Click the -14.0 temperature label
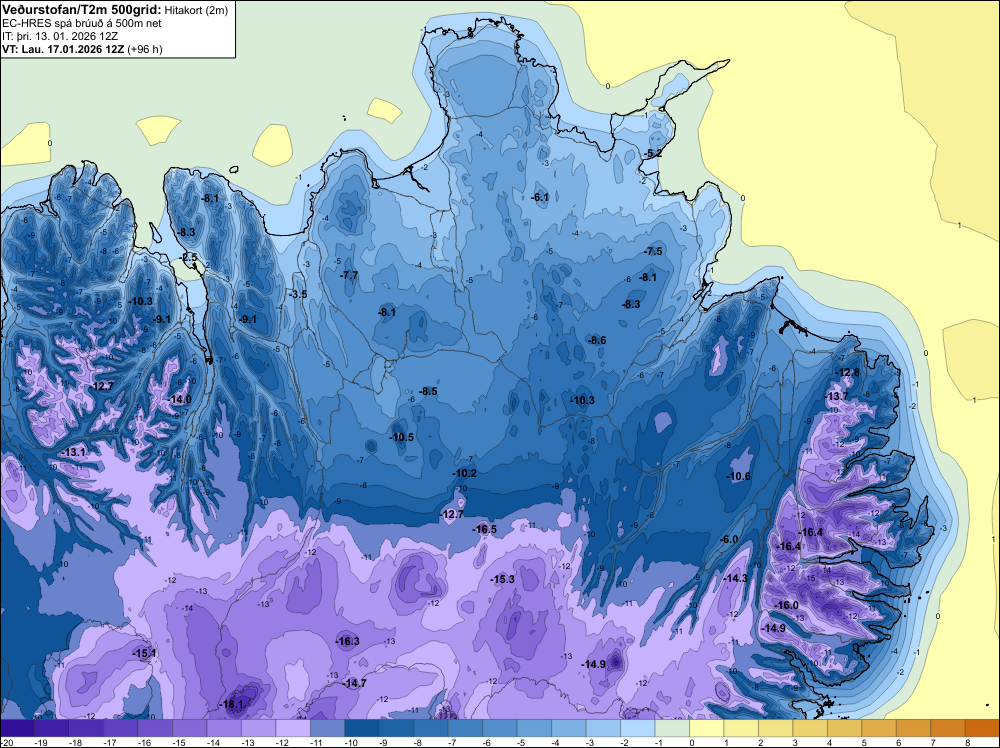The height and width of the screenshot is (748, 1000). pyautogui.click(x=179, y=399)
